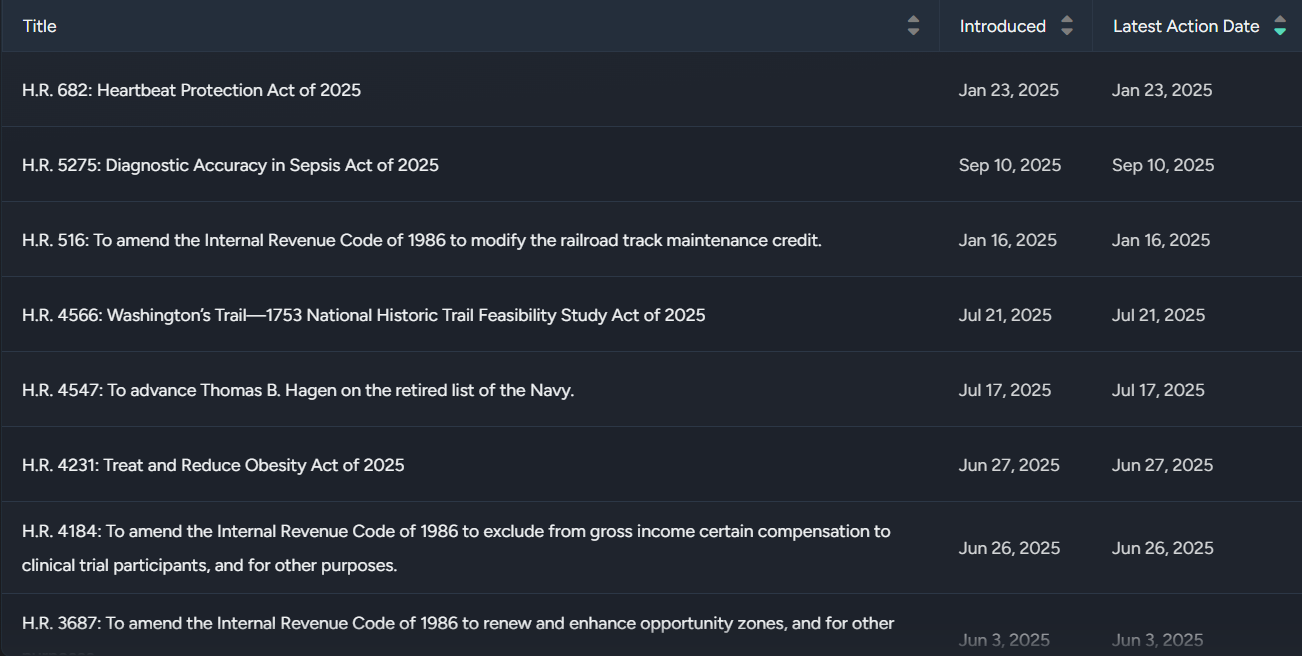Click Jan 16, 2025 in Latest Action column

click(1160, 240)
